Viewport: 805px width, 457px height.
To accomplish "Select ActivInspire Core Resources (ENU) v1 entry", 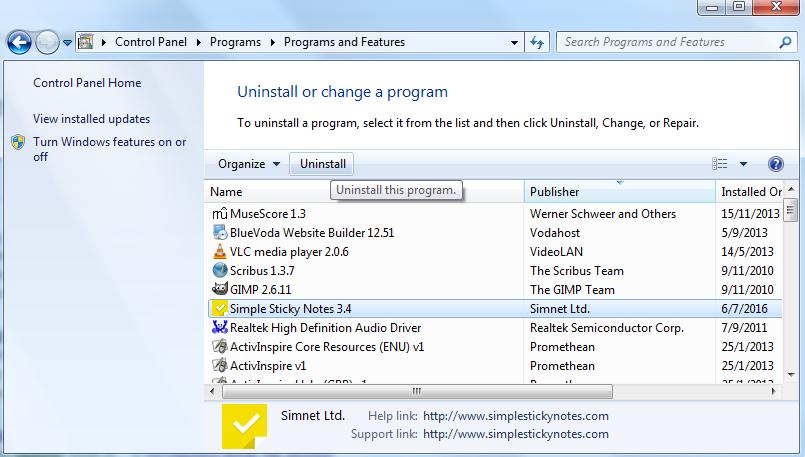I will point(327,347).
